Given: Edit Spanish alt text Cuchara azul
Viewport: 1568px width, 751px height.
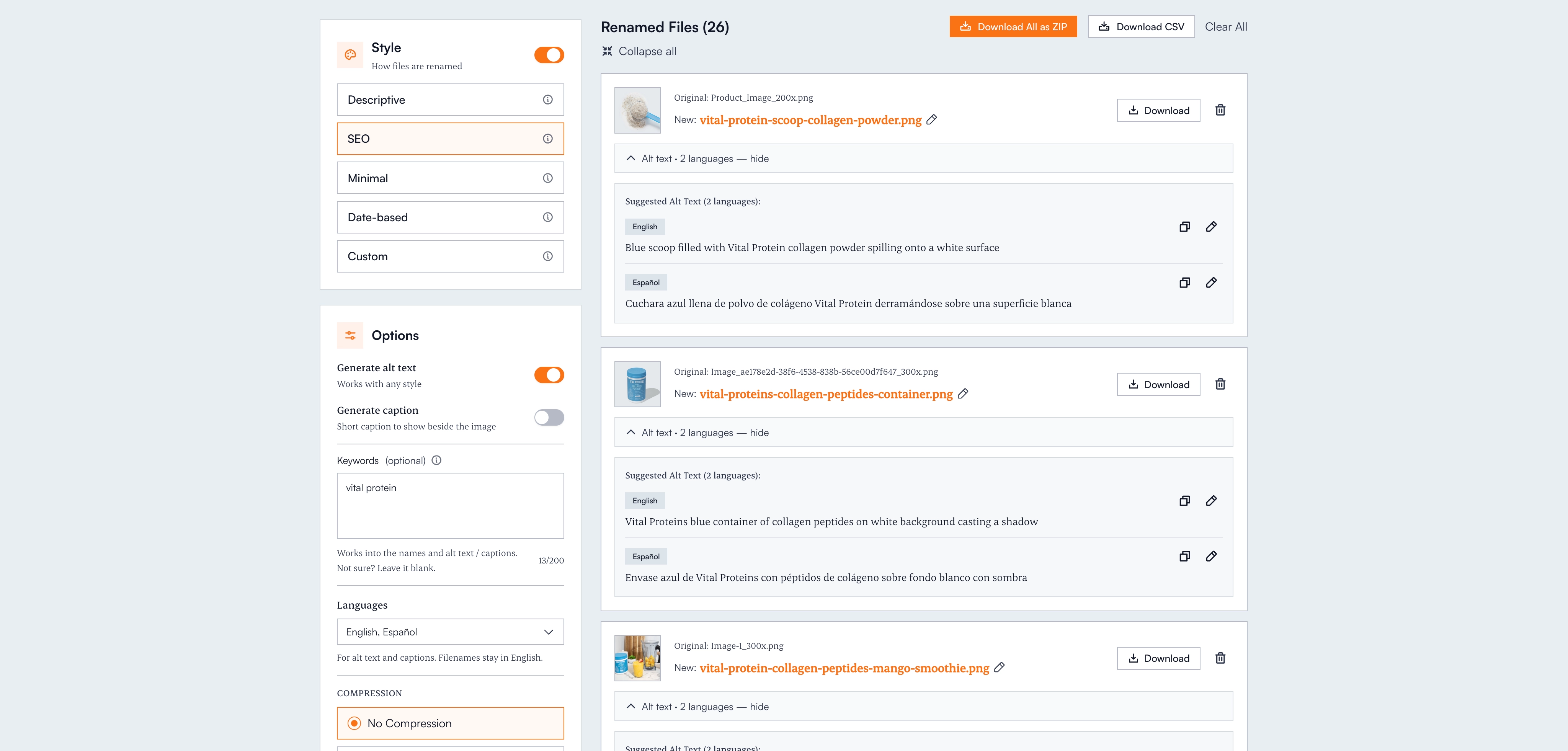Looking at the screenshot, I should point(1211,282).
